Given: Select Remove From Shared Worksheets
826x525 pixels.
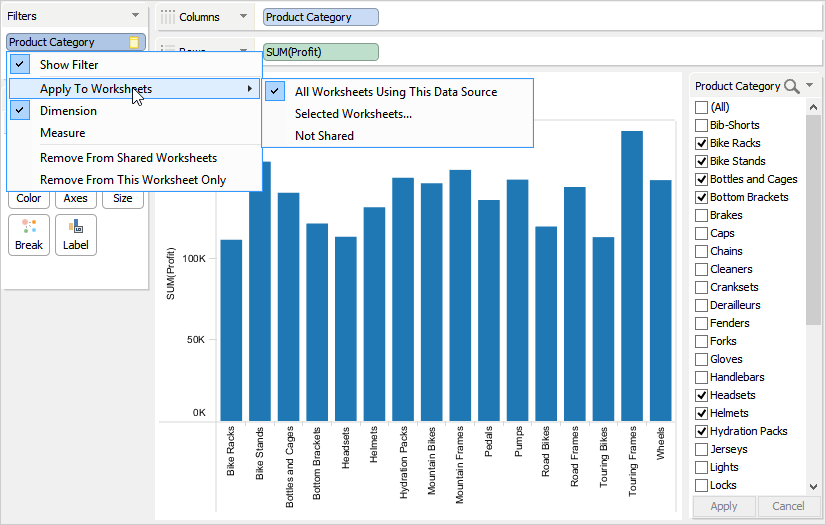Looking at the screenshot, I should coord(134,158).
